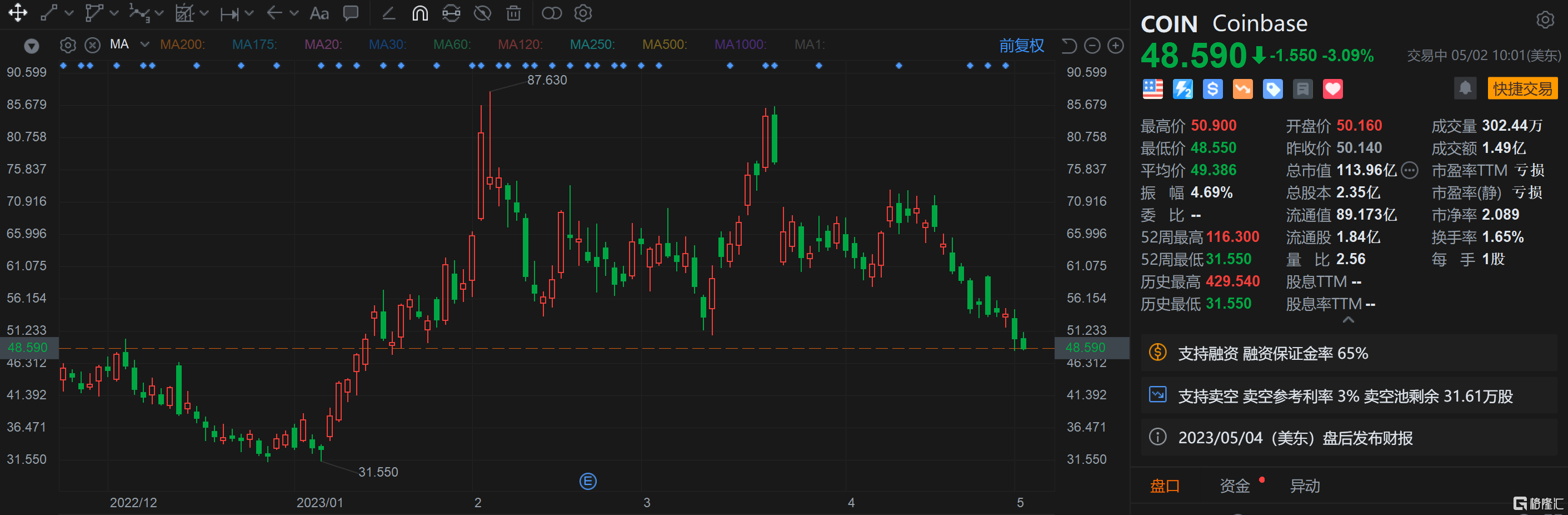Expand the polygon shape tool options
The width and height of the screenshot is (1568, 515).
(114, 13)
